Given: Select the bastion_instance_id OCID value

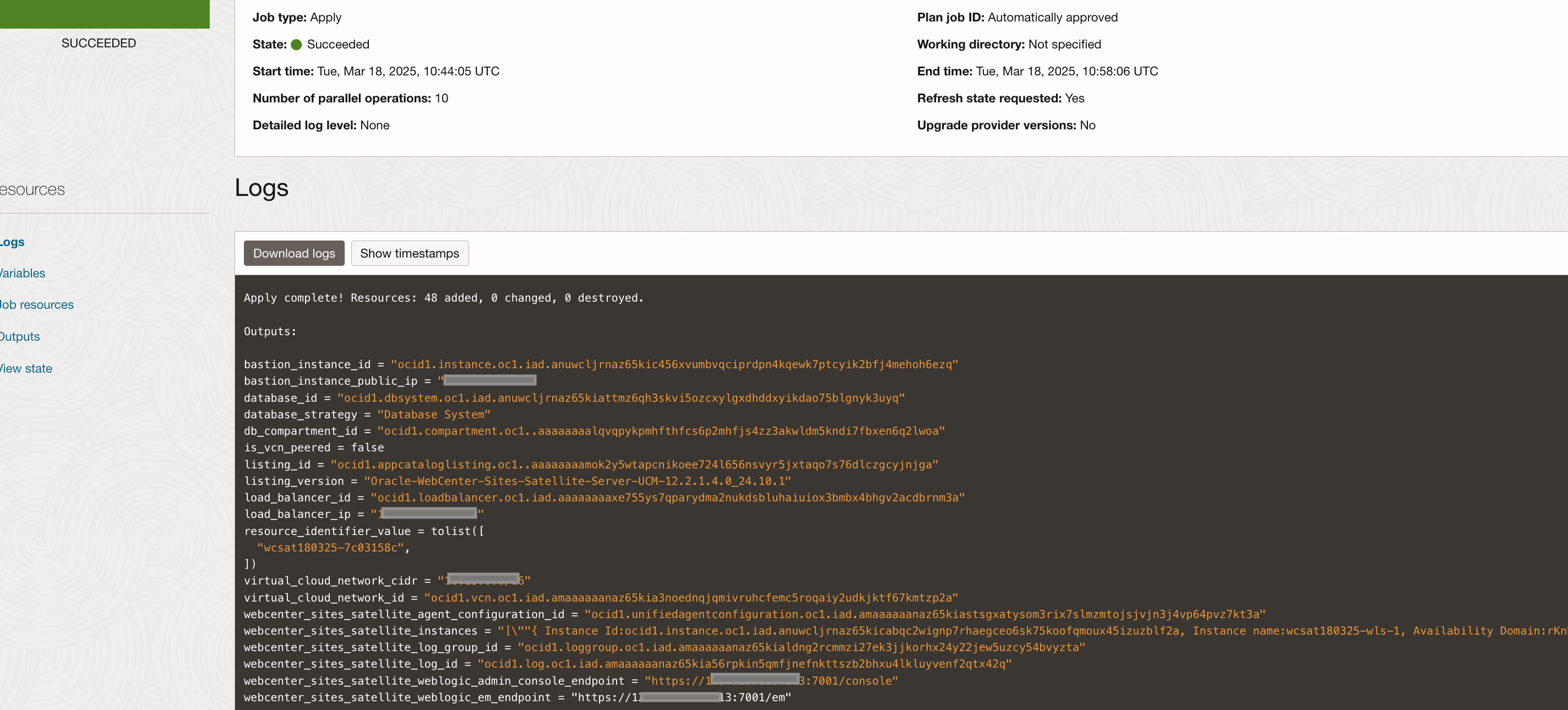Looking at the screenshot, I should pyautogui.click(x=674, y=364).
